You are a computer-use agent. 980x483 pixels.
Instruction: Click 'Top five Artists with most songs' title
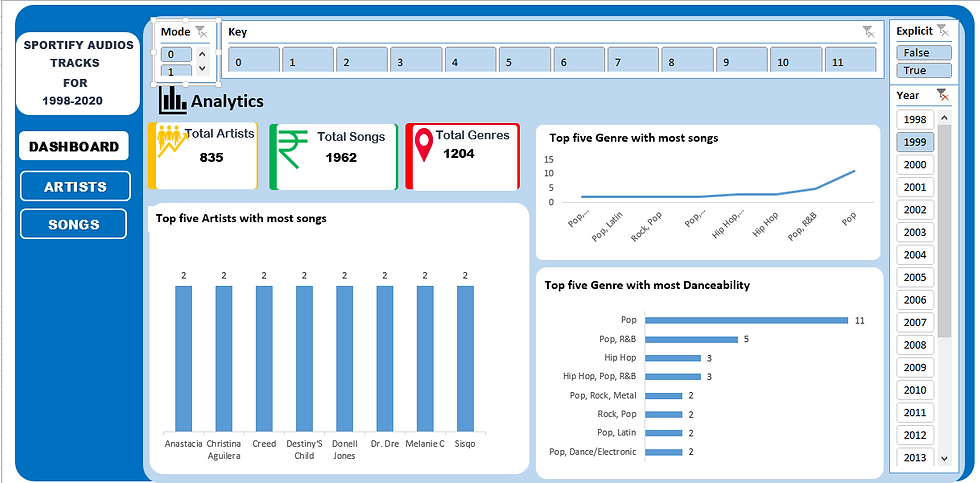[x=241, y=218]
